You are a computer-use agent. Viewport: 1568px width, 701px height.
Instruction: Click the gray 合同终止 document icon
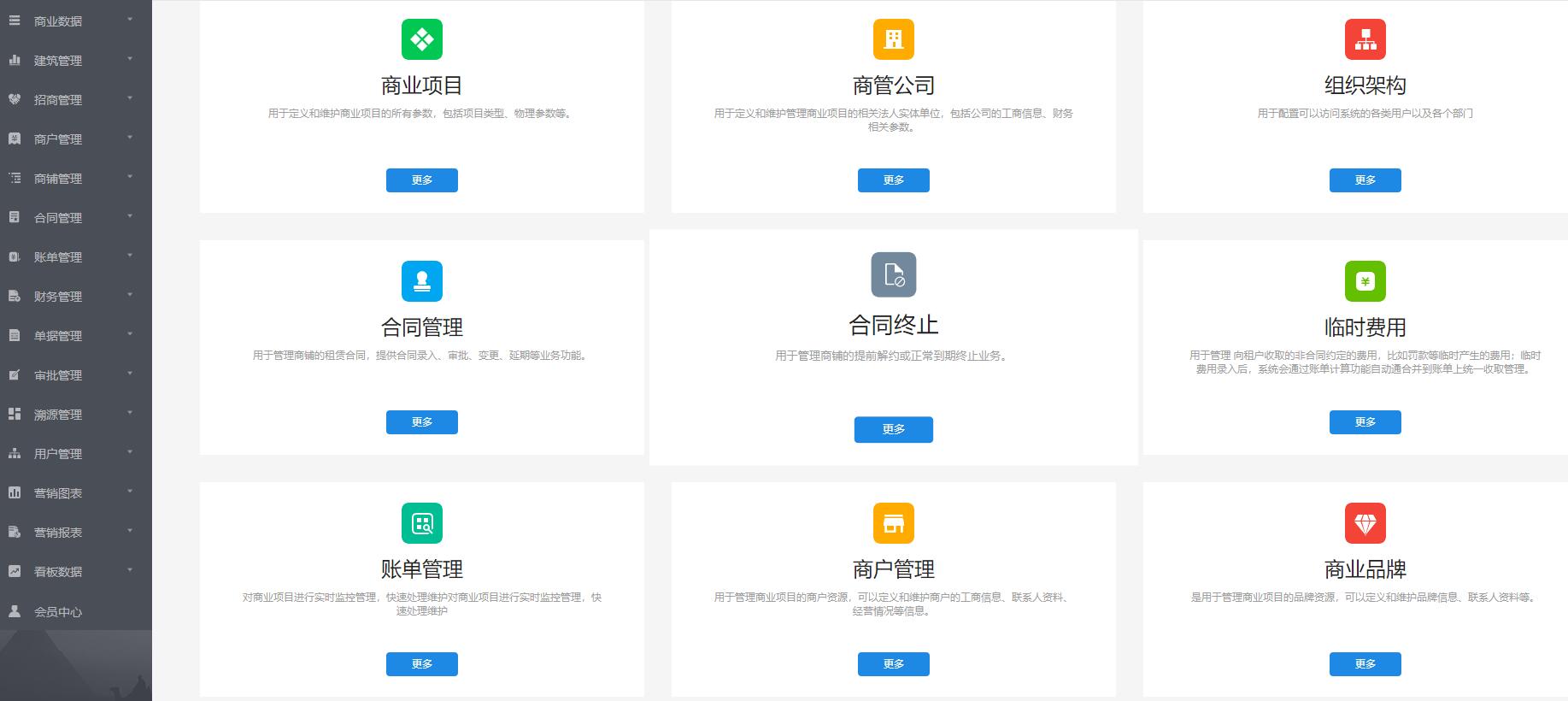click(894, 274)
